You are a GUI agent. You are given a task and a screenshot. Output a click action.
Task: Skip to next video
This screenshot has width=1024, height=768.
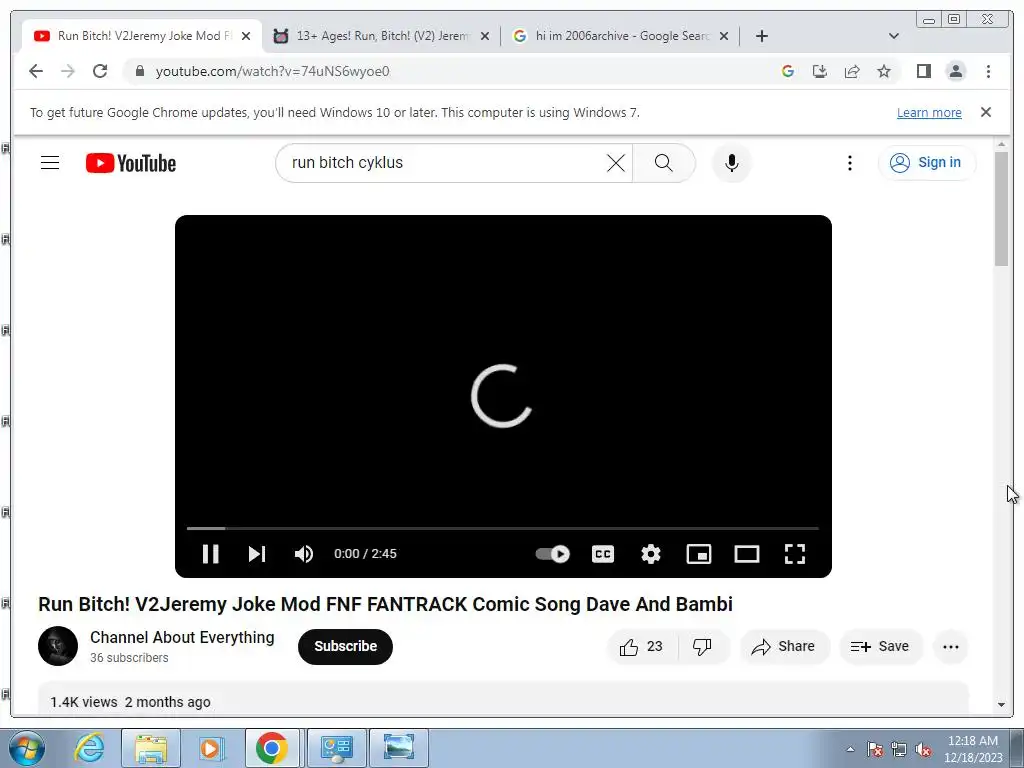(257, 554)
